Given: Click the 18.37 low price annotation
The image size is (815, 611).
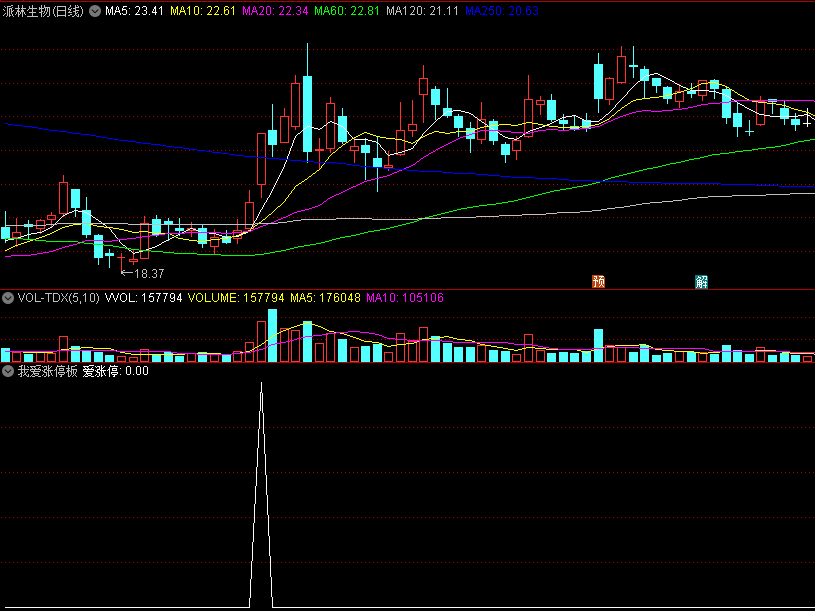Looking at the screenshot, I should (x=143, y=273).
